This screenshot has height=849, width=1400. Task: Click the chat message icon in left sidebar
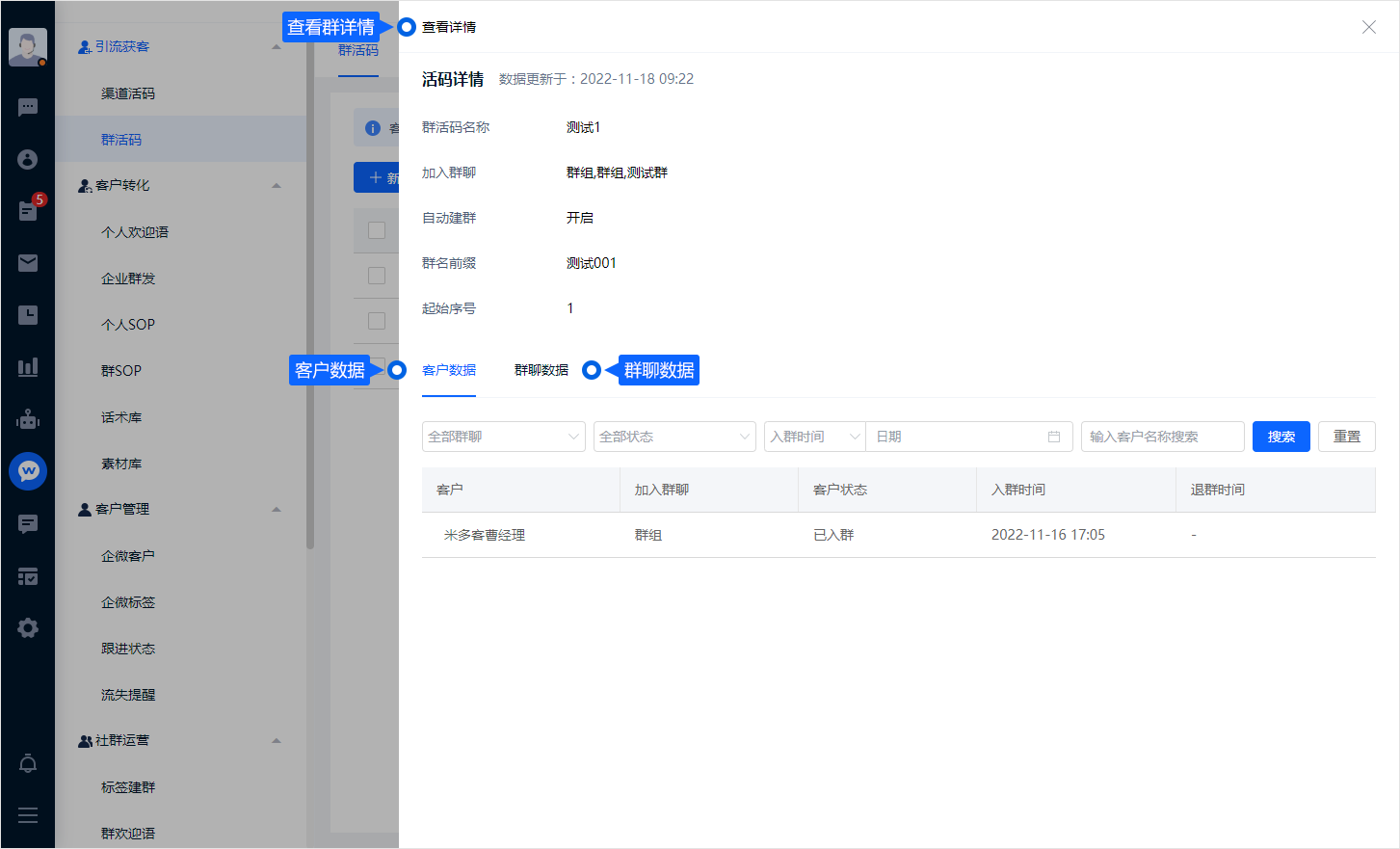[x=28, y=107]
